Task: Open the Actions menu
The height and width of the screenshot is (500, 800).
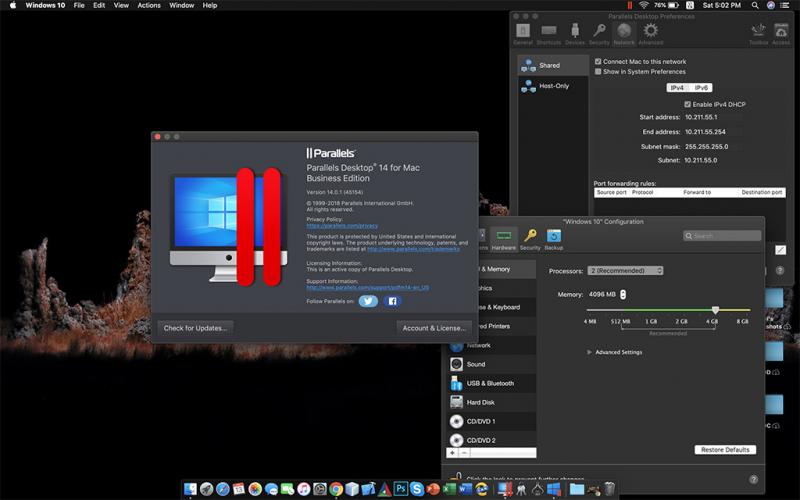Action: tap(149, 5)
